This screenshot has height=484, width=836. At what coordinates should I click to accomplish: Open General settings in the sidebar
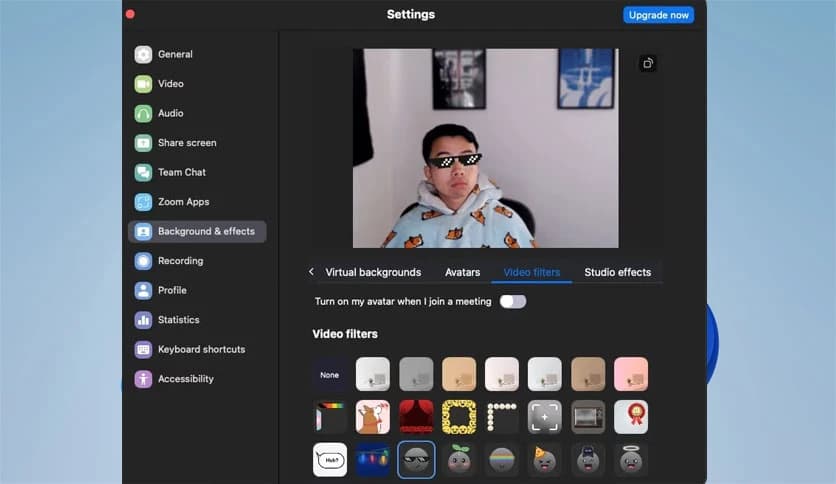[197, 54]
